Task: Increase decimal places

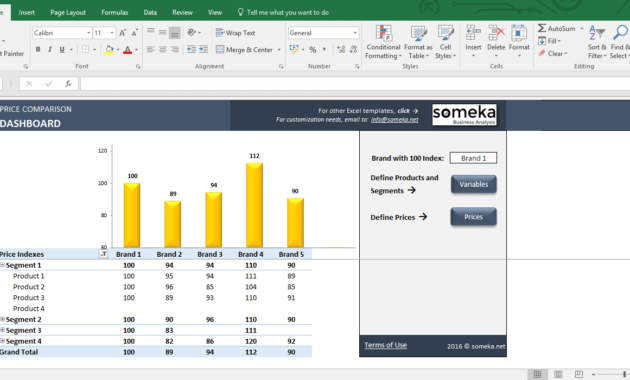Action: (341, 50)
